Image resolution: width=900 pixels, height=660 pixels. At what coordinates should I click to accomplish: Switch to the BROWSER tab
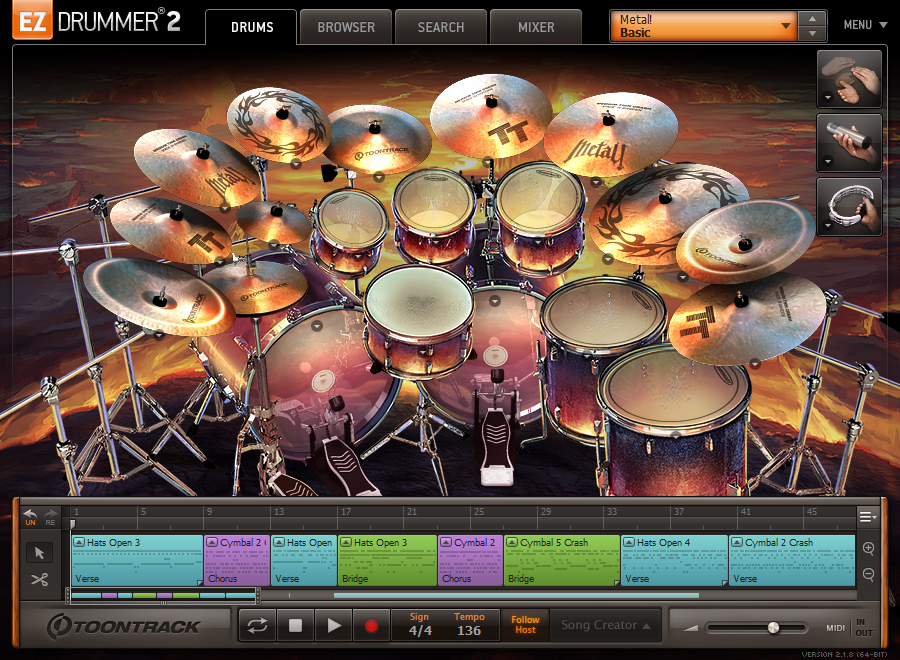click(x=346, y=27)
